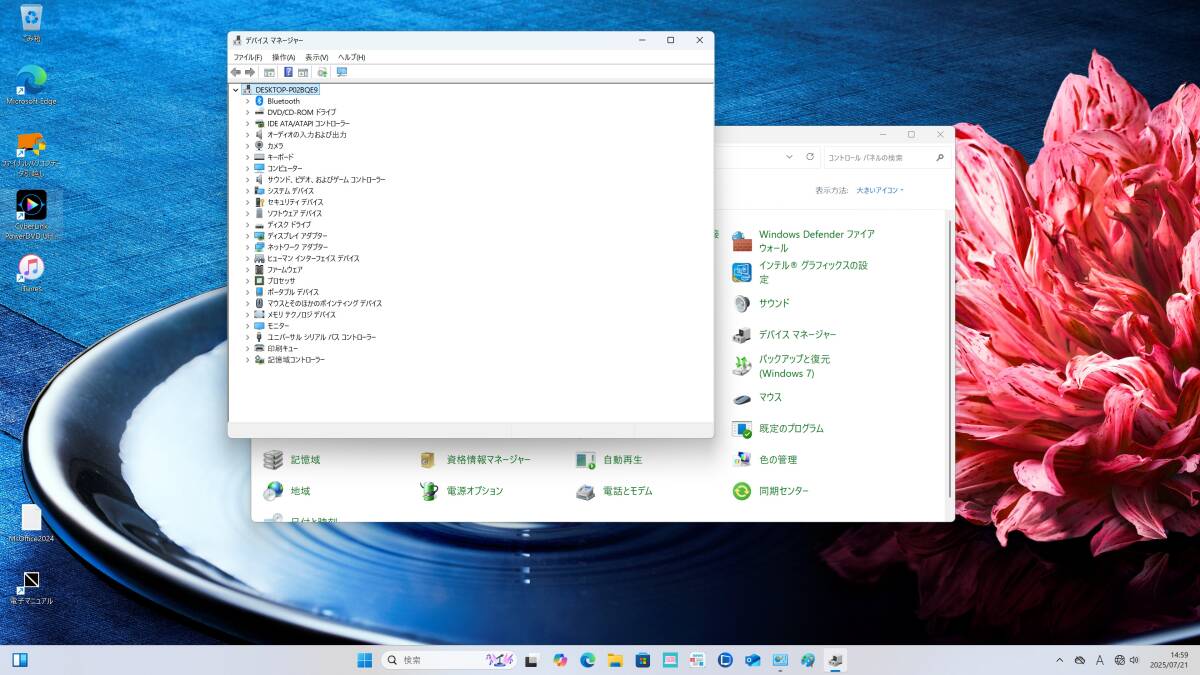1200x675 pixels.
Task: Expand the ユニバーサル シリアル バス コントローラー node
Action: (x=247, y=337)
